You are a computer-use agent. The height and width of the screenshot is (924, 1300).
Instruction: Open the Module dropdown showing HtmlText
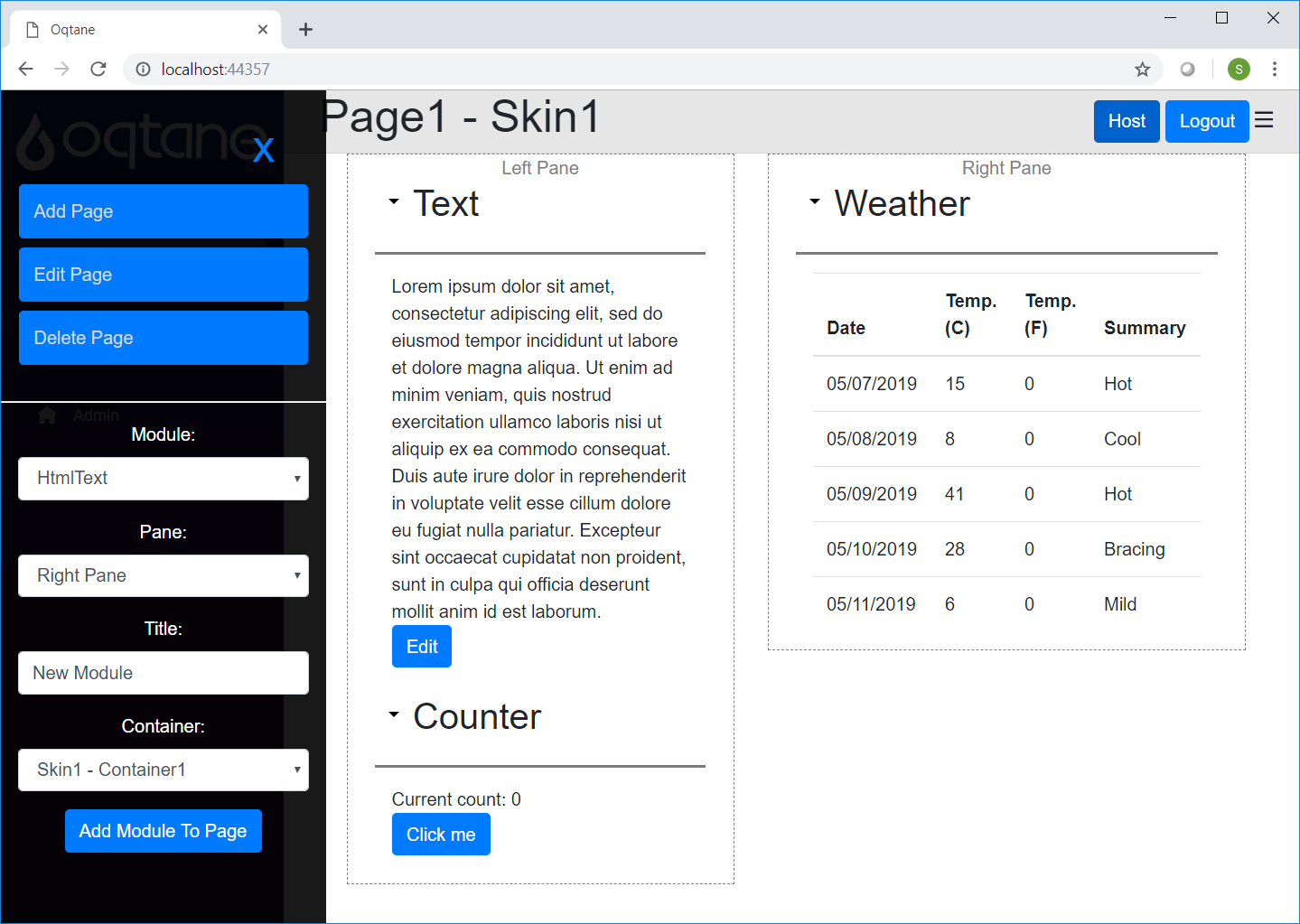pos(164,479)
